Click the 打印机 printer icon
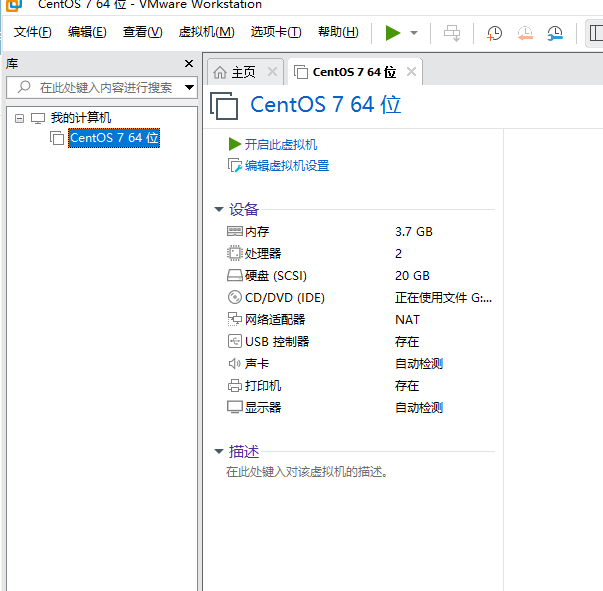The image size is (603, 591). (235, 385)
